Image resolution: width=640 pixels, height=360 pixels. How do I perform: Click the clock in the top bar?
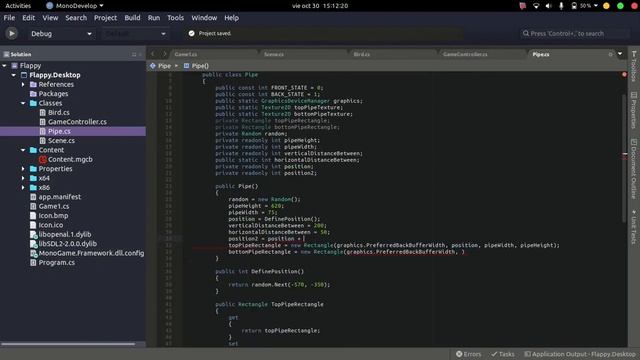click(320, 6)
